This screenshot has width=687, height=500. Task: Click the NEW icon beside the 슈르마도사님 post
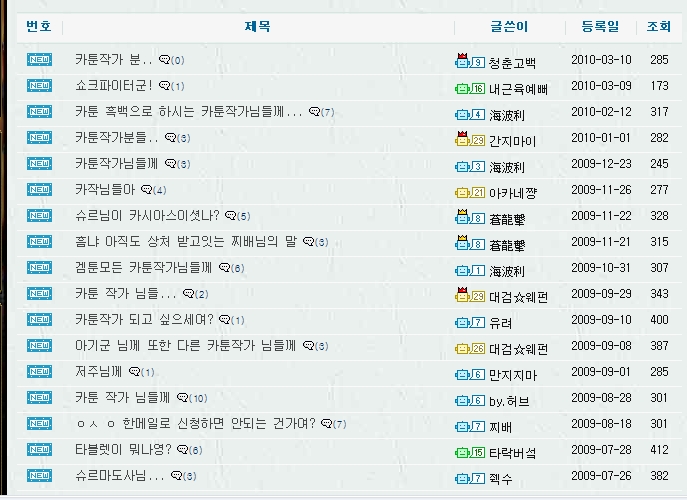pos(38,476)
